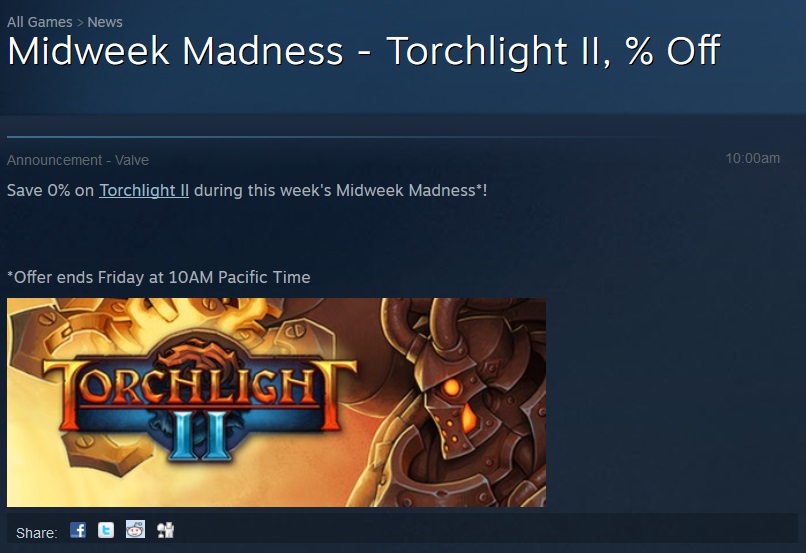Open the News breadcrumb link

click(x=105, y=22)
